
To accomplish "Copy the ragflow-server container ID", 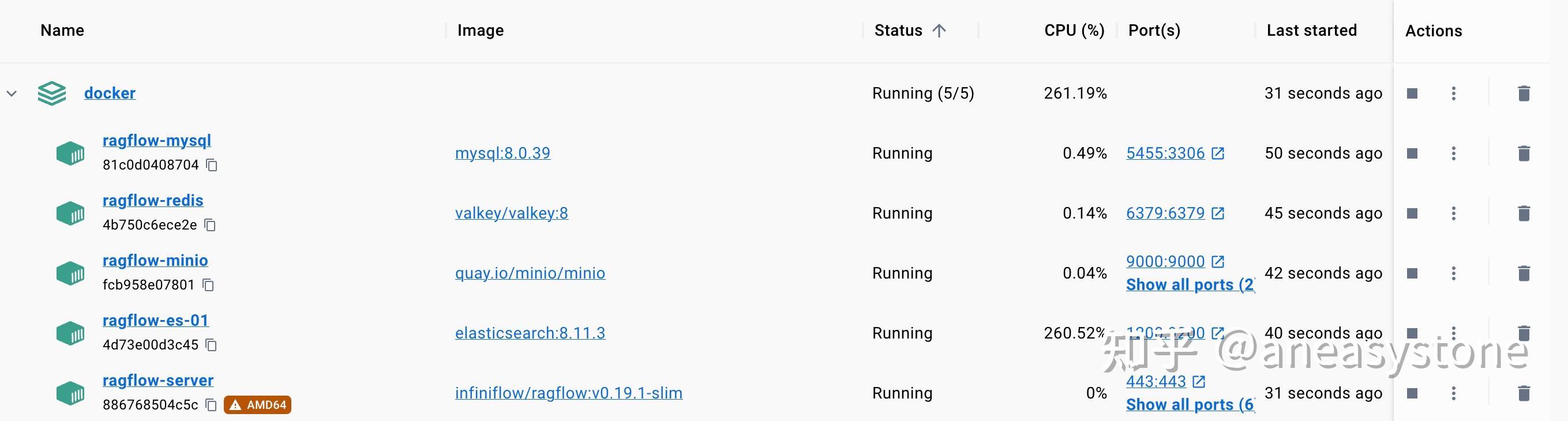I will [x=211, y=405].
